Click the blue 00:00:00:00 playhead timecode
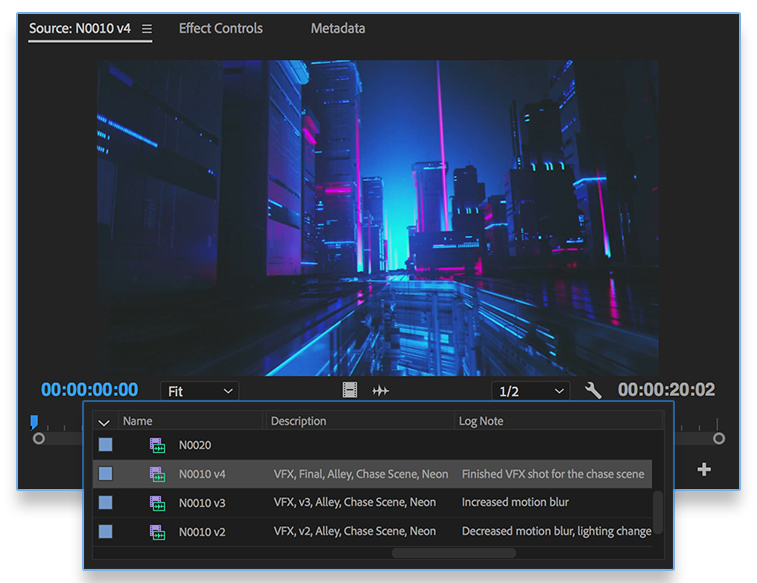The image size is (757, 583). [x=90, y=389]
